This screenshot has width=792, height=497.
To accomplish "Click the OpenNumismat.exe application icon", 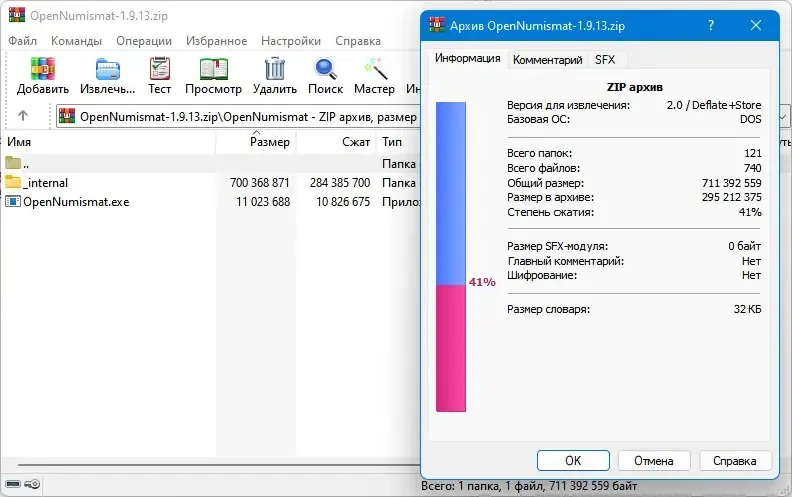I will tap(13, 202).
